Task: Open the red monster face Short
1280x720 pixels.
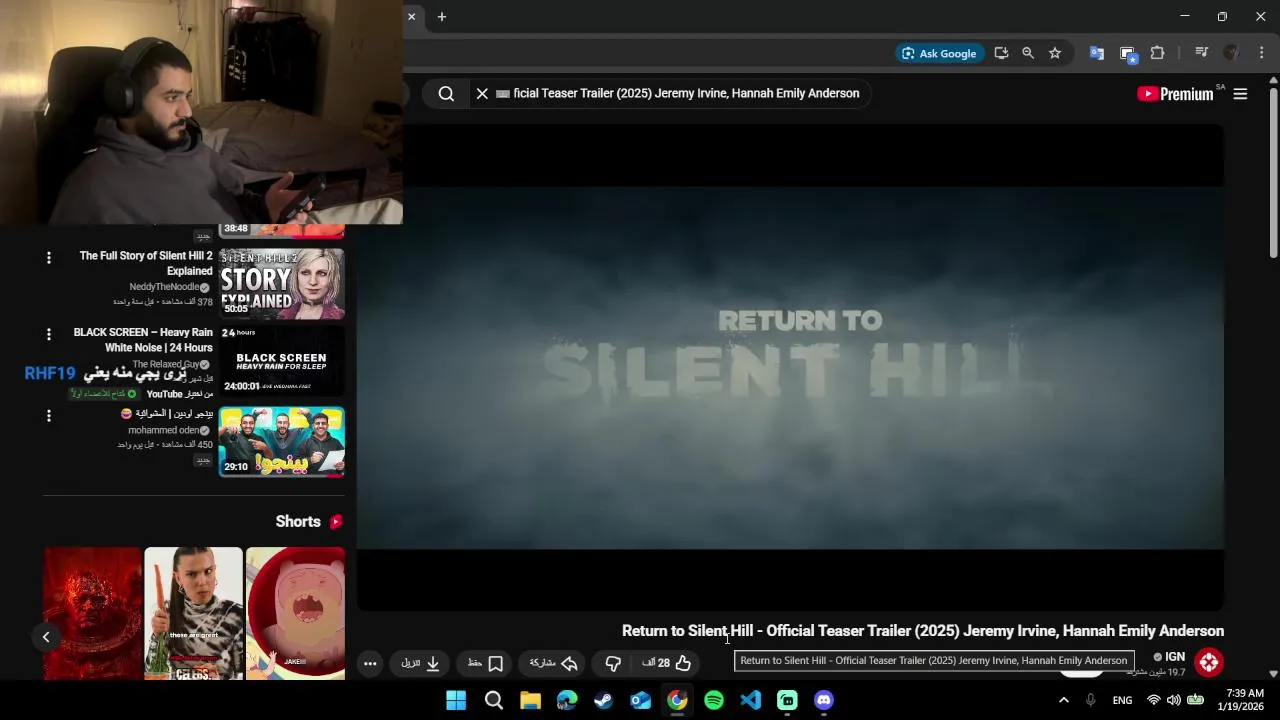Action: [92, 613]
